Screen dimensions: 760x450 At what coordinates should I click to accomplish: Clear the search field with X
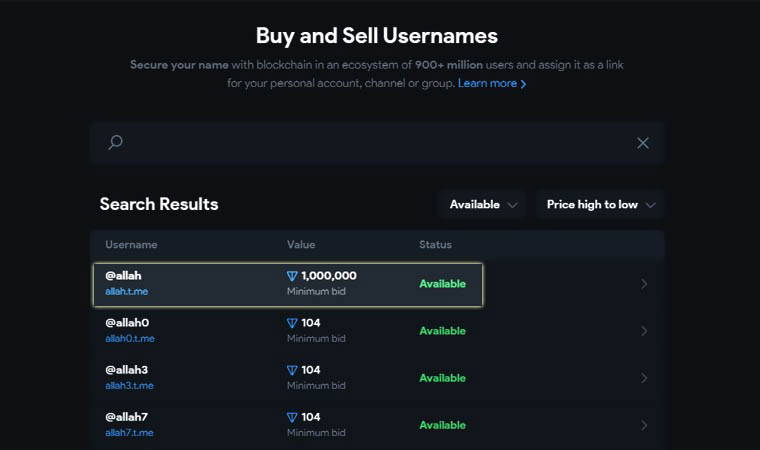643,143
